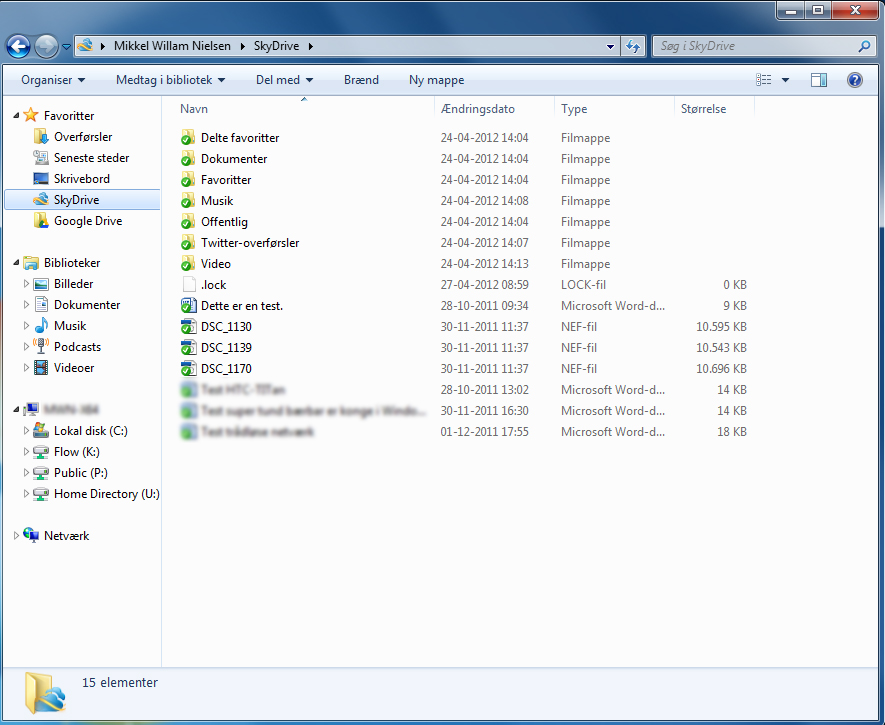Viewport: 885px width, 725px height.
Task: Click the search magnifier icon
Action: [864, 46]
